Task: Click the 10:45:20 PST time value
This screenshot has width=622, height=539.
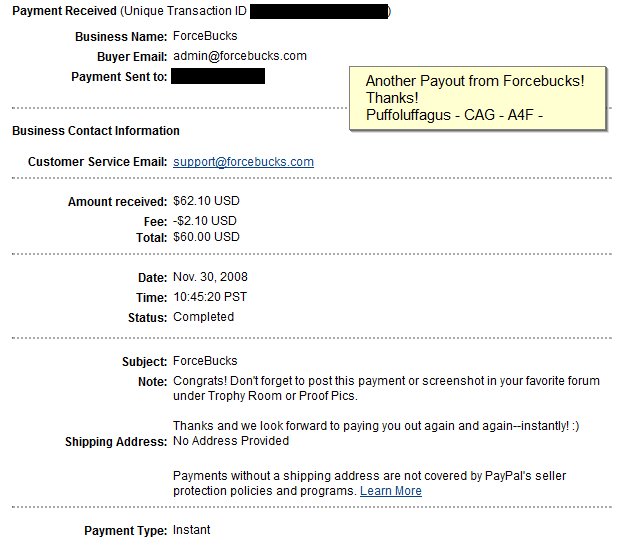Action: click(210, 297)
